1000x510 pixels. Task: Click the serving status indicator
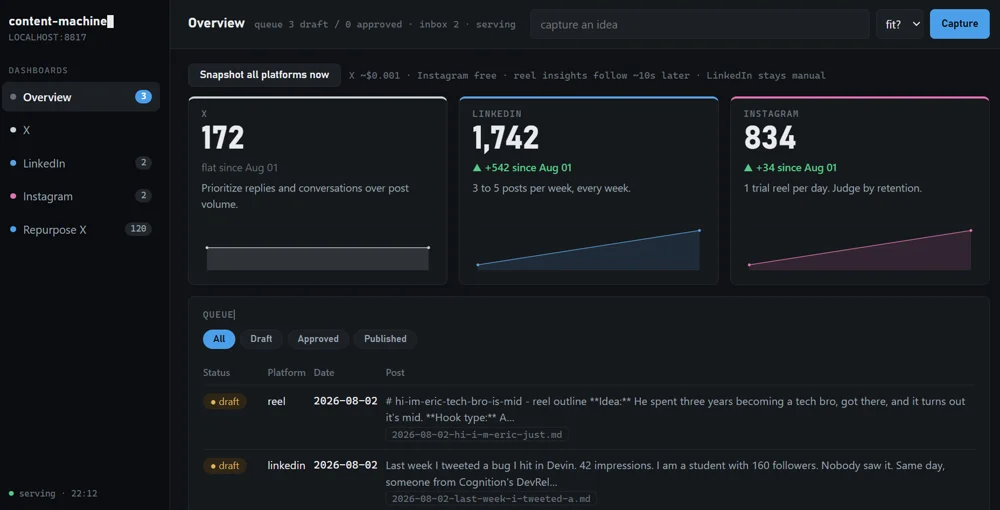pos(53,493)
